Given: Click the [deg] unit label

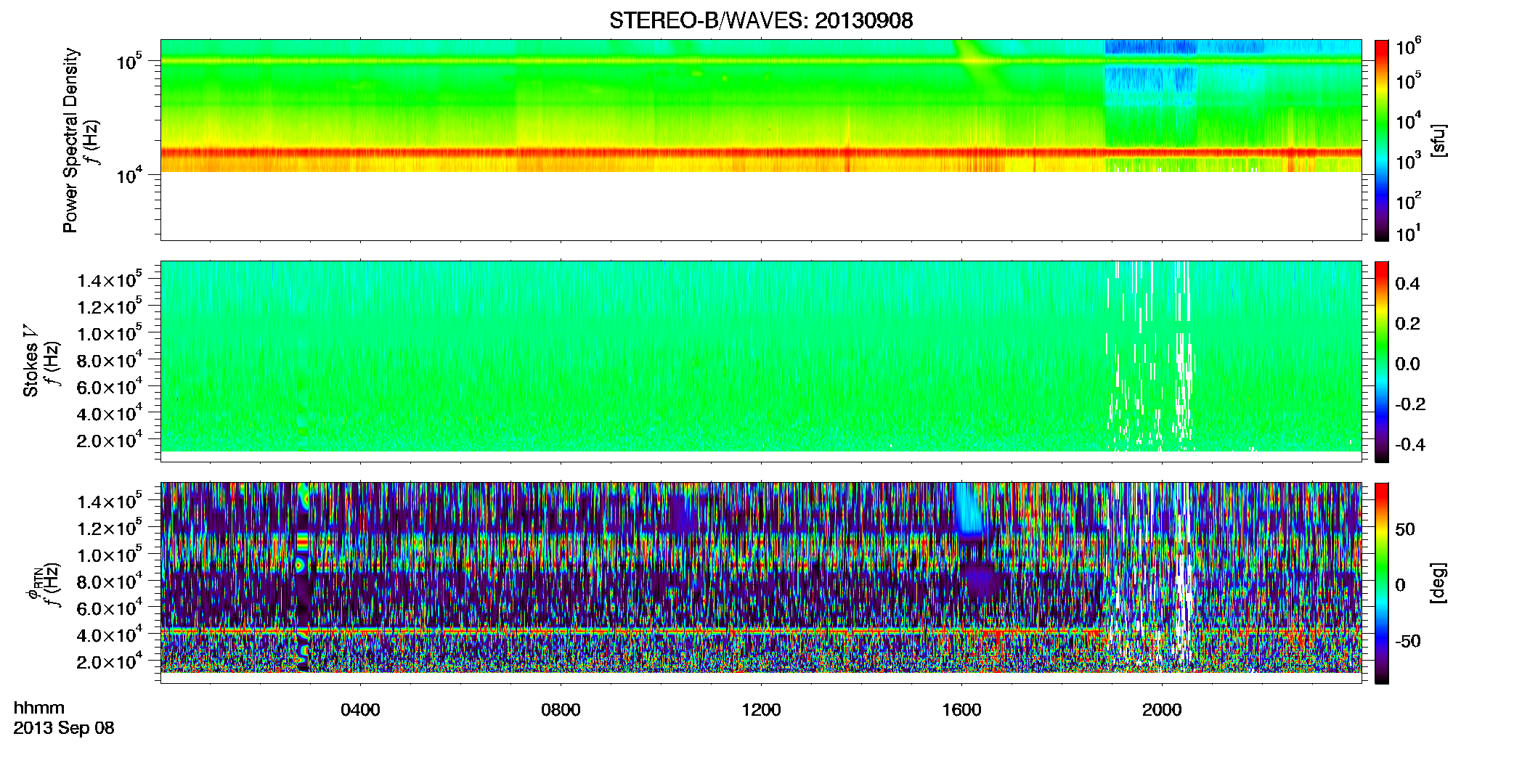Looking at the screenshot, I should 1438,583.
